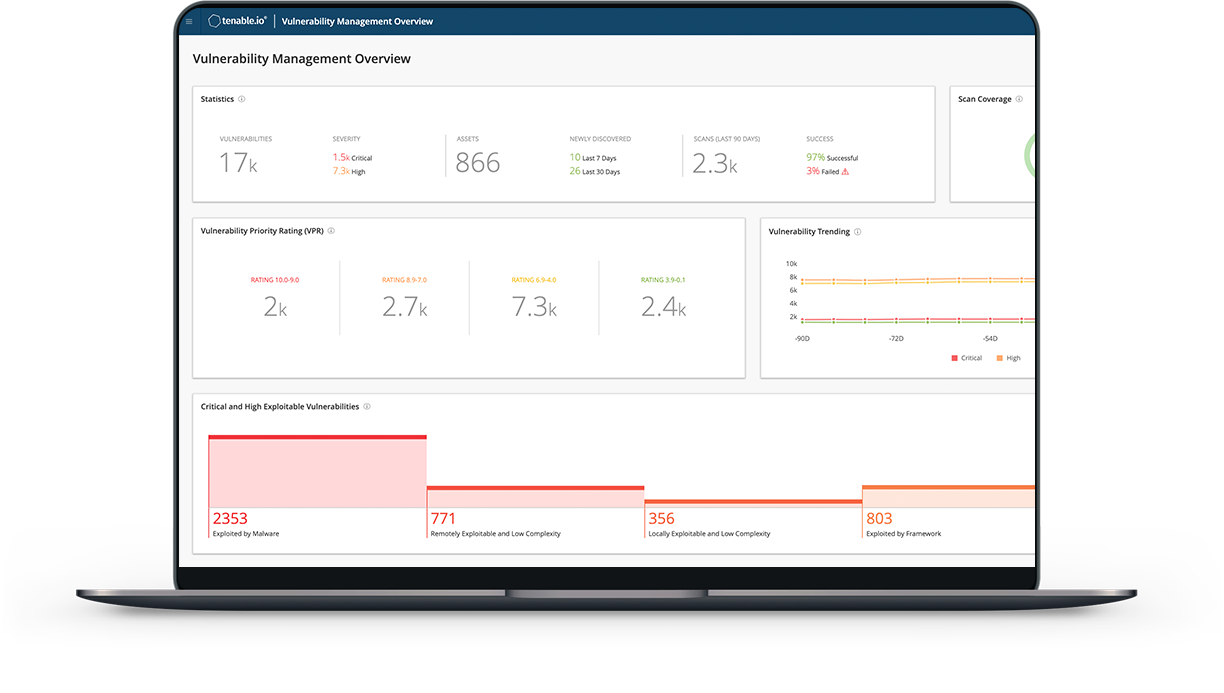Open the 17k vulnerabilities total
The height and width of the screenshot is (693, 1224).
click(x=238, y=163)
